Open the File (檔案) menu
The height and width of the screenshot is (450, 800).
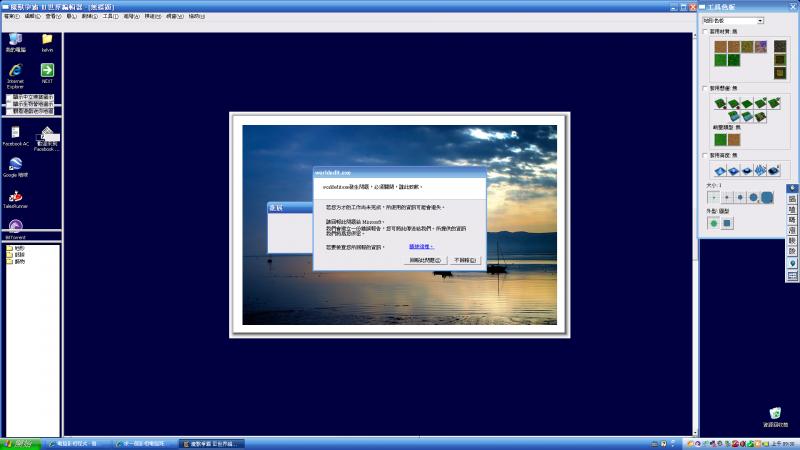[11, 16]
